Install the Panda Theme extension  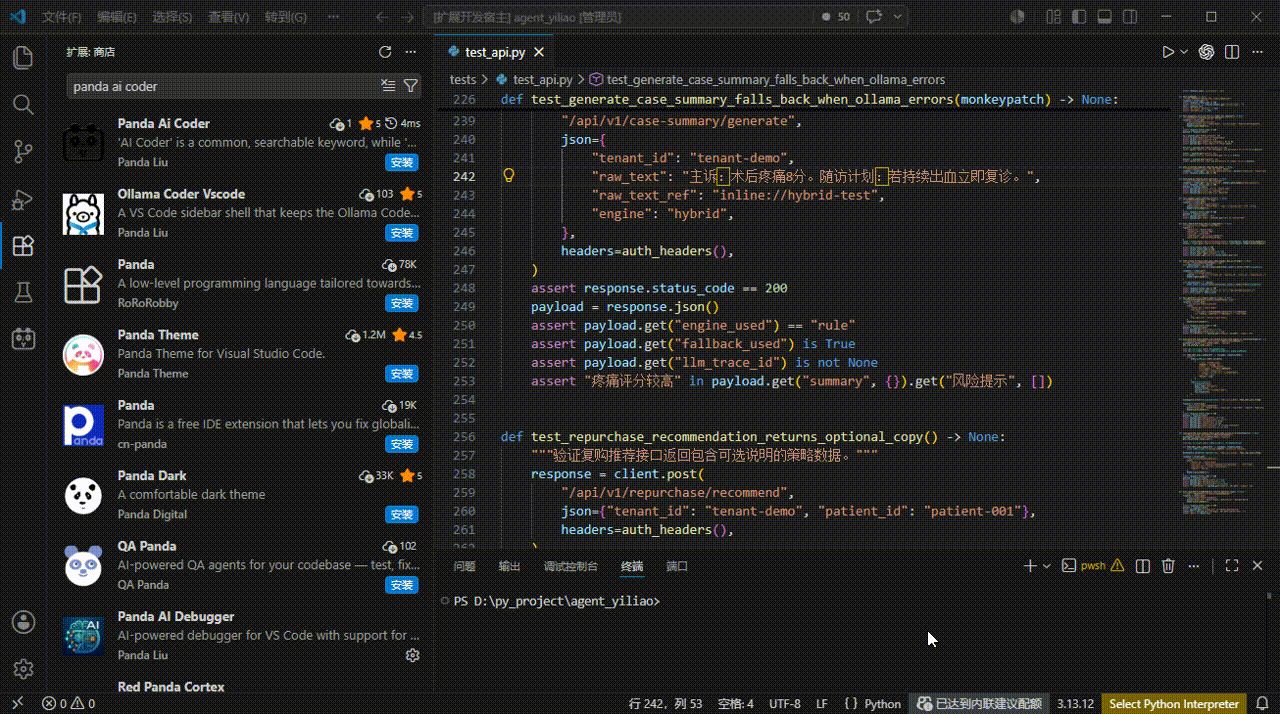[x=402, y=374]
